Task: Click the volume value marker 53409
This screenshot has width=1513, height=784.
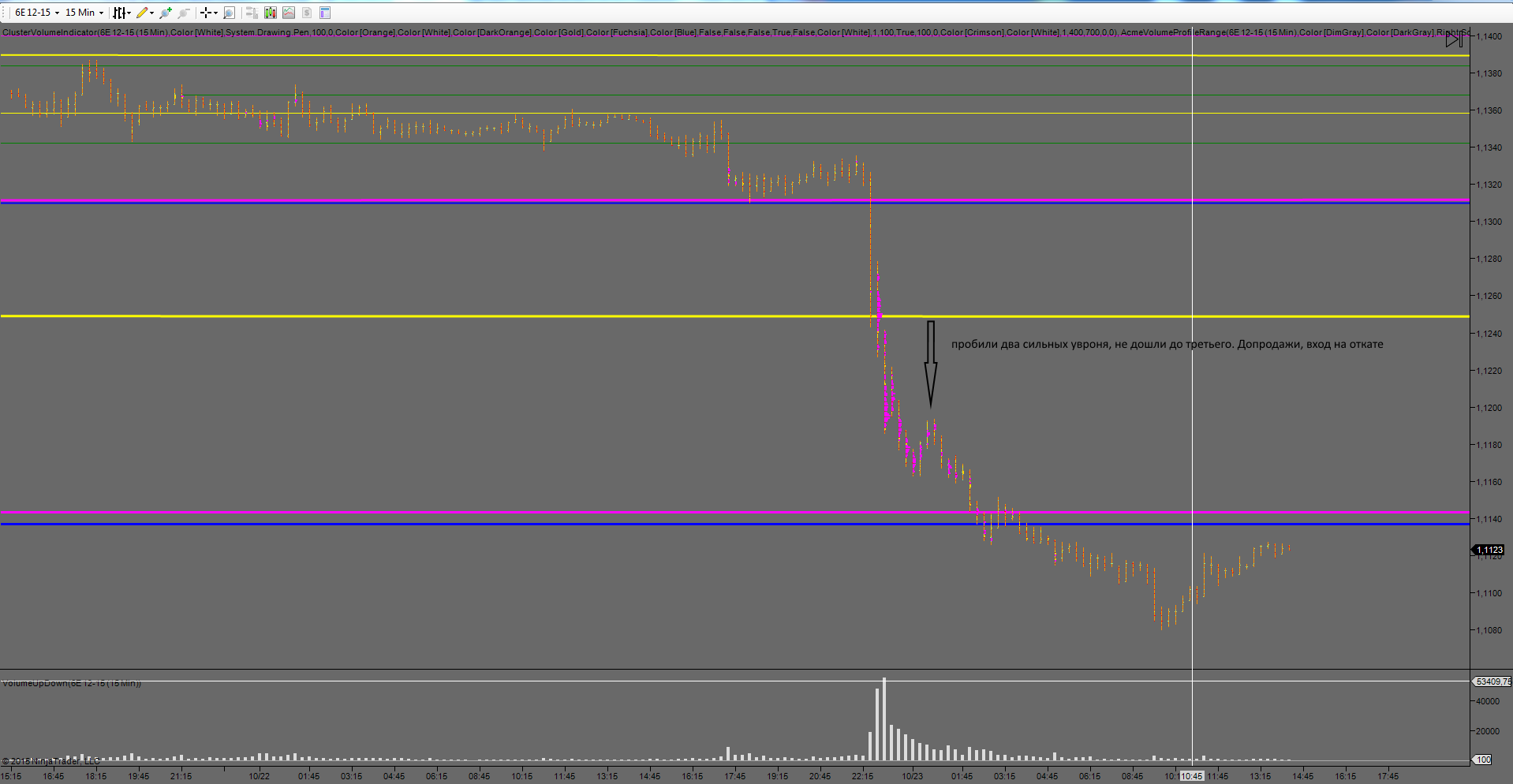Action: [x=1492, y=681]
